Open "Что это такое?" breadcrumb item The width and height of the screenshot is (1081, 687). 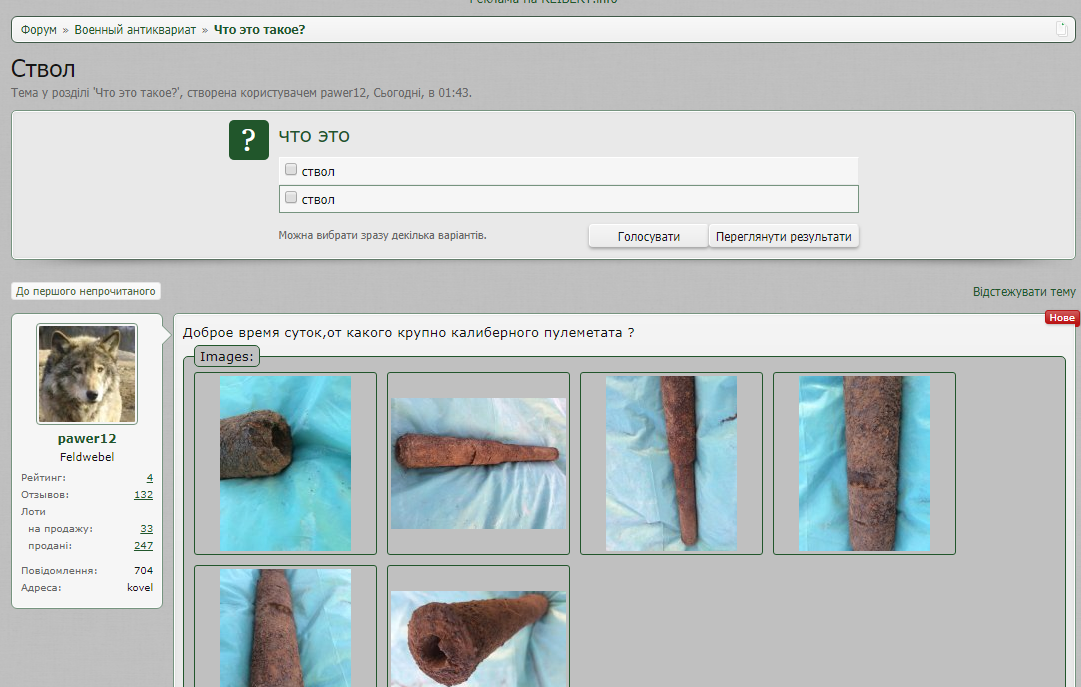259,30
